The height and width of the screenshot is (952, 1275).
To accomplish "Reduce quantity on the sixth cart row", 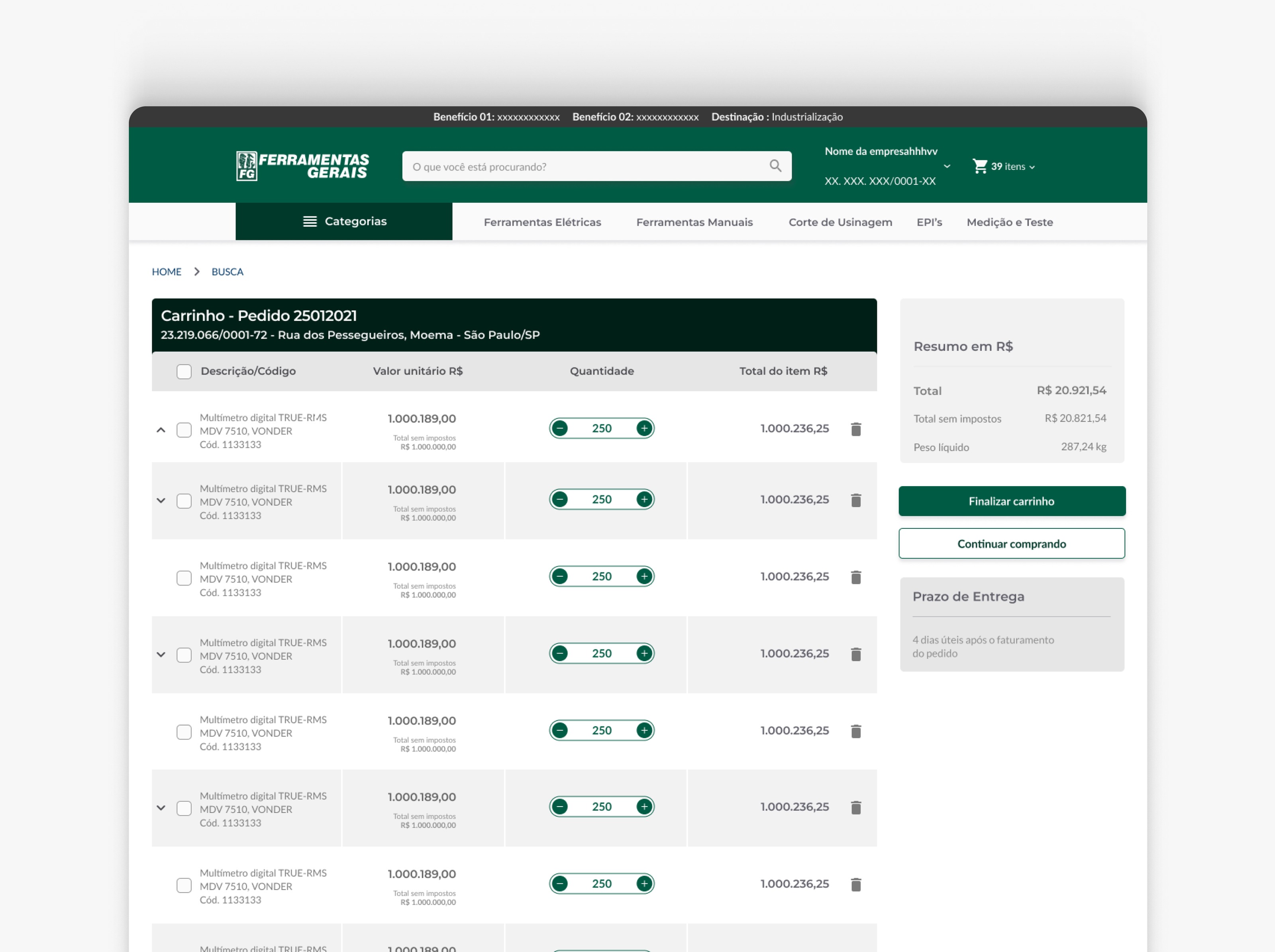I will pos(559,807).
